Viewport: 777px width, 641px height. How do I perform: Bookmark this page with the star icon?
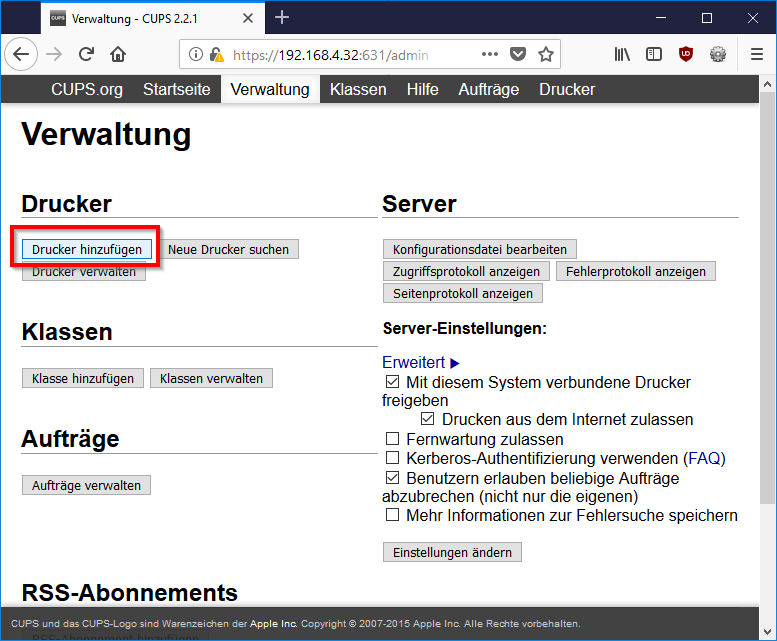(546, 54)
